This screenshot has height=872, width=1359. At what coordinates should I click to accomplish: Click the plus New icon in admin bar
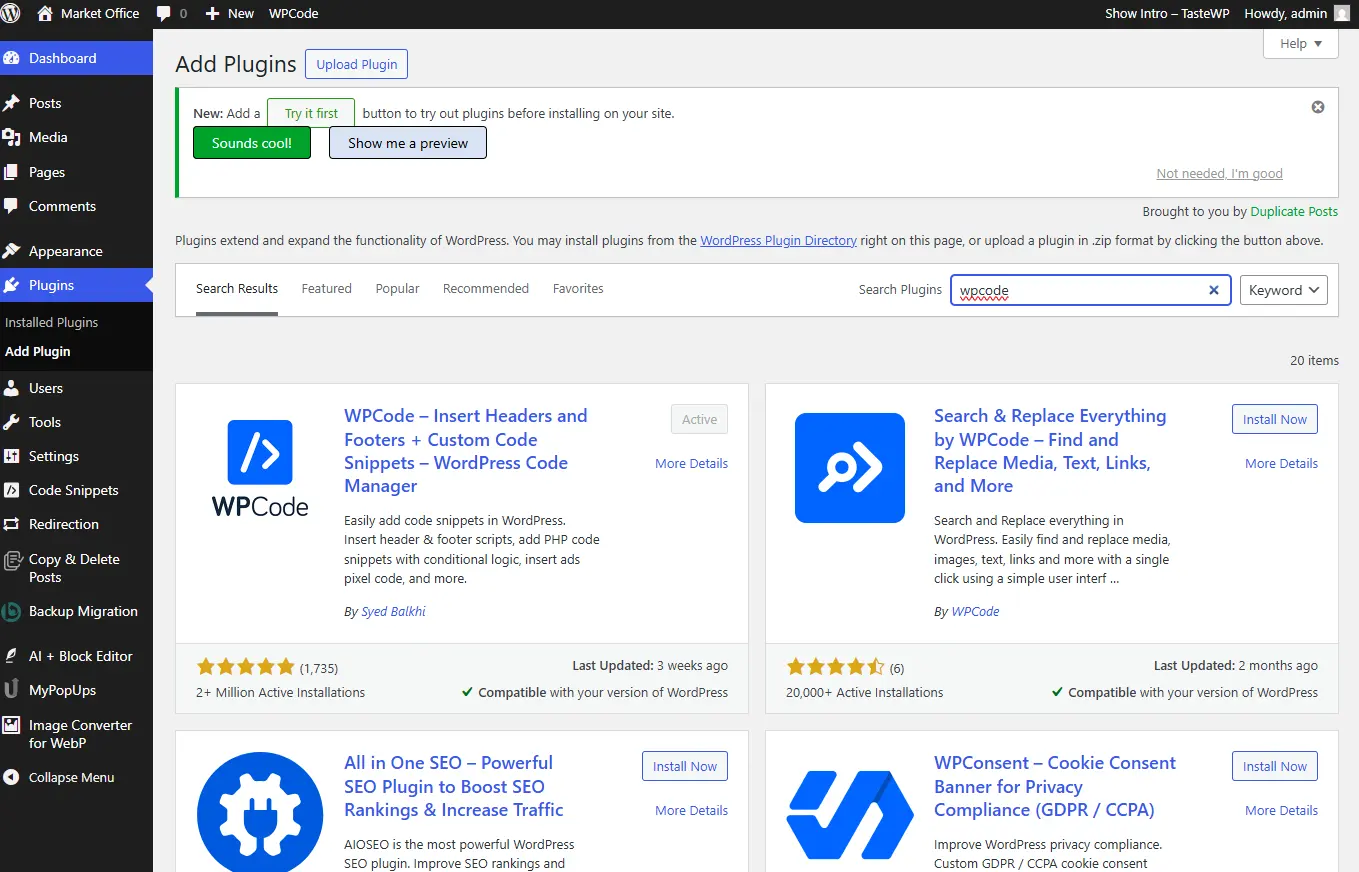pyautogui.click(x=212, y=14)
